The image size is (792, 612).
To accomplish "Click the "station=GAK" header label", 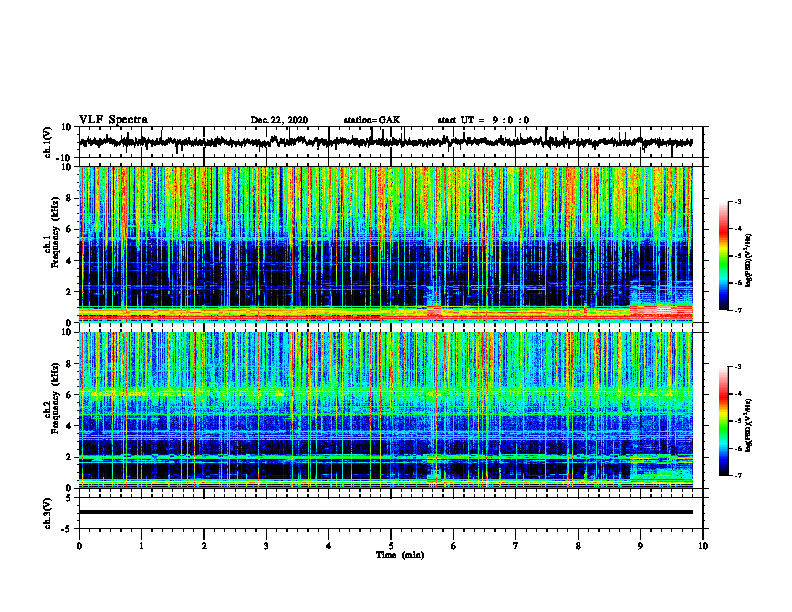I will tap(372, 120).
